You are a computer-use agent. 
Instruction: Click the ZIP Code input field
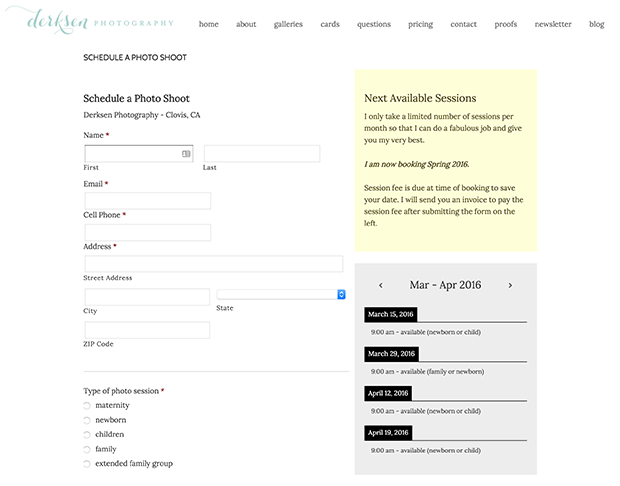(x=147, y=330)
